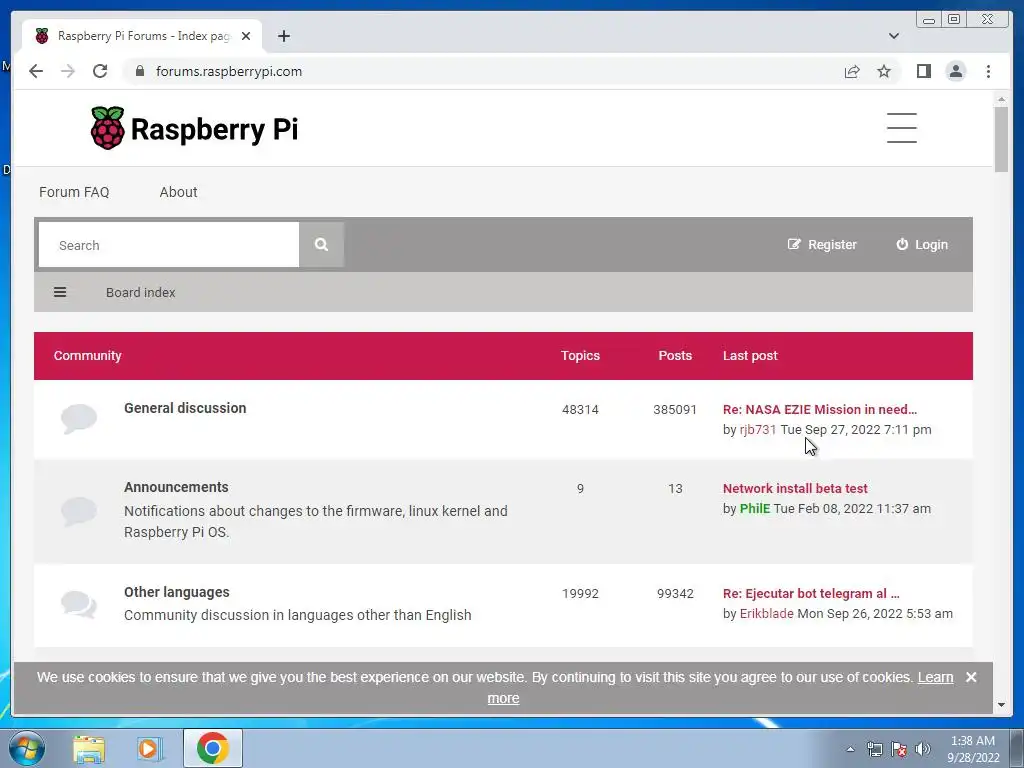
Task: Open the Chrome three-dot menu
Action: pyautogui.click(x=988, y=71)
